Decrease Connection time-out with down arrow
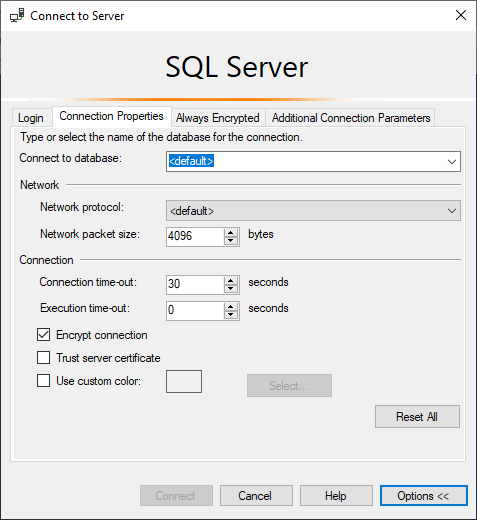Screen dimensions: 477x520 [x=231, y=289]
